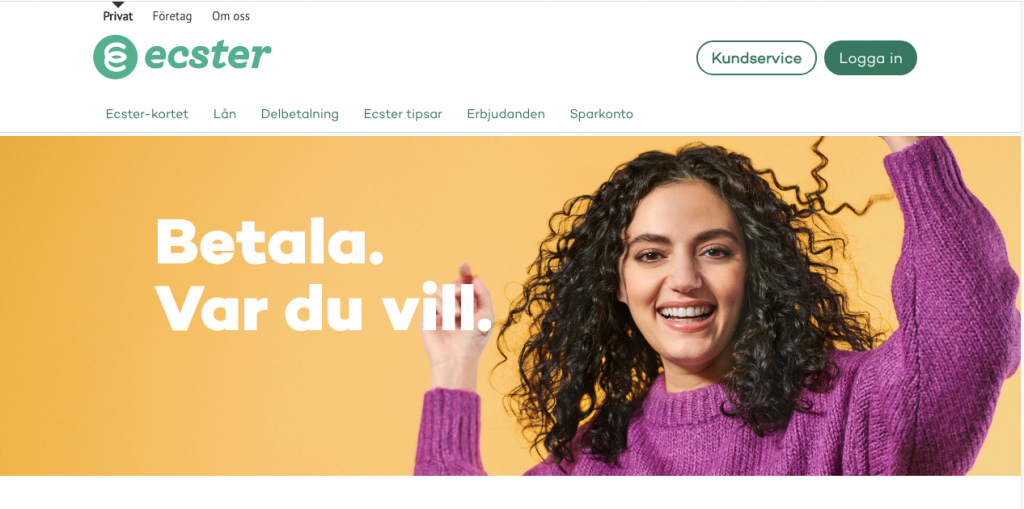
Task: Click the ecster wordmark next to logo
Action: click(208, 55)
